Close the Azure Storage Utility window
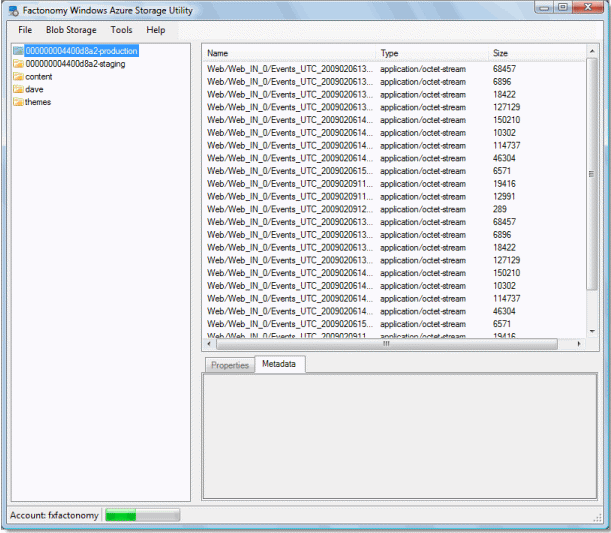 588,7
